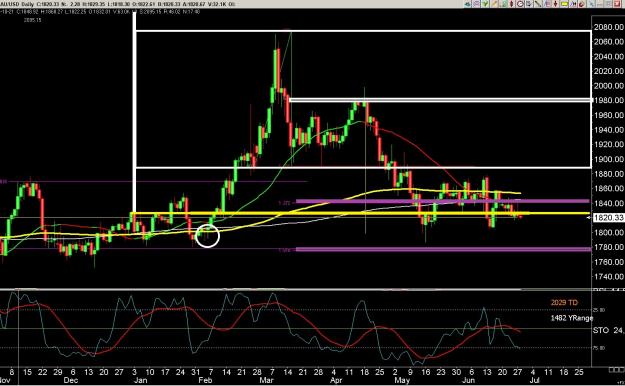Click the 1740.00 price axis label
The height and width of the screenshot is (386, 625).
pos(608,276)
